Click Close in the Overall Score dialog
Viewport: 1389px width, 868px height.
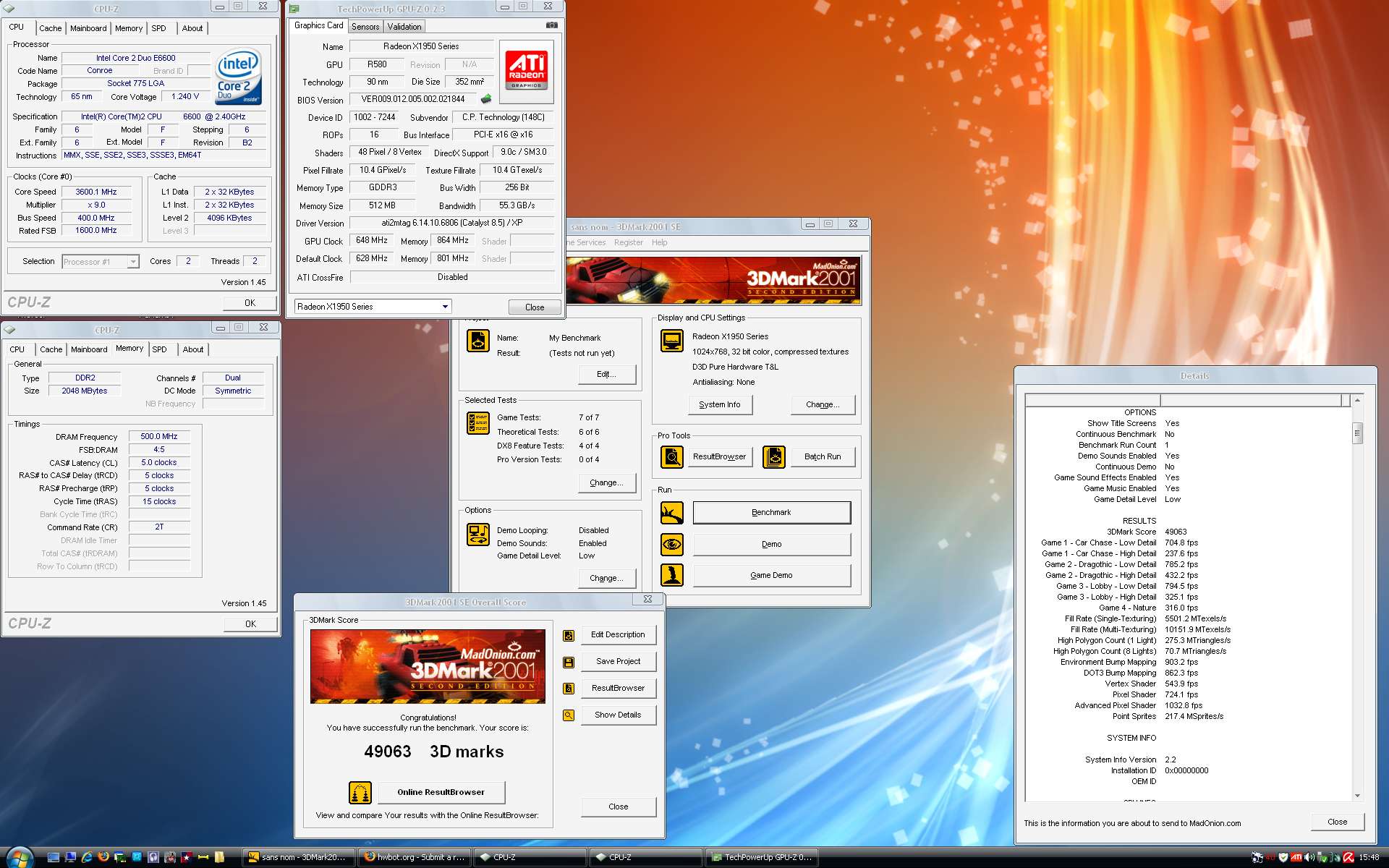pos(618,807)
